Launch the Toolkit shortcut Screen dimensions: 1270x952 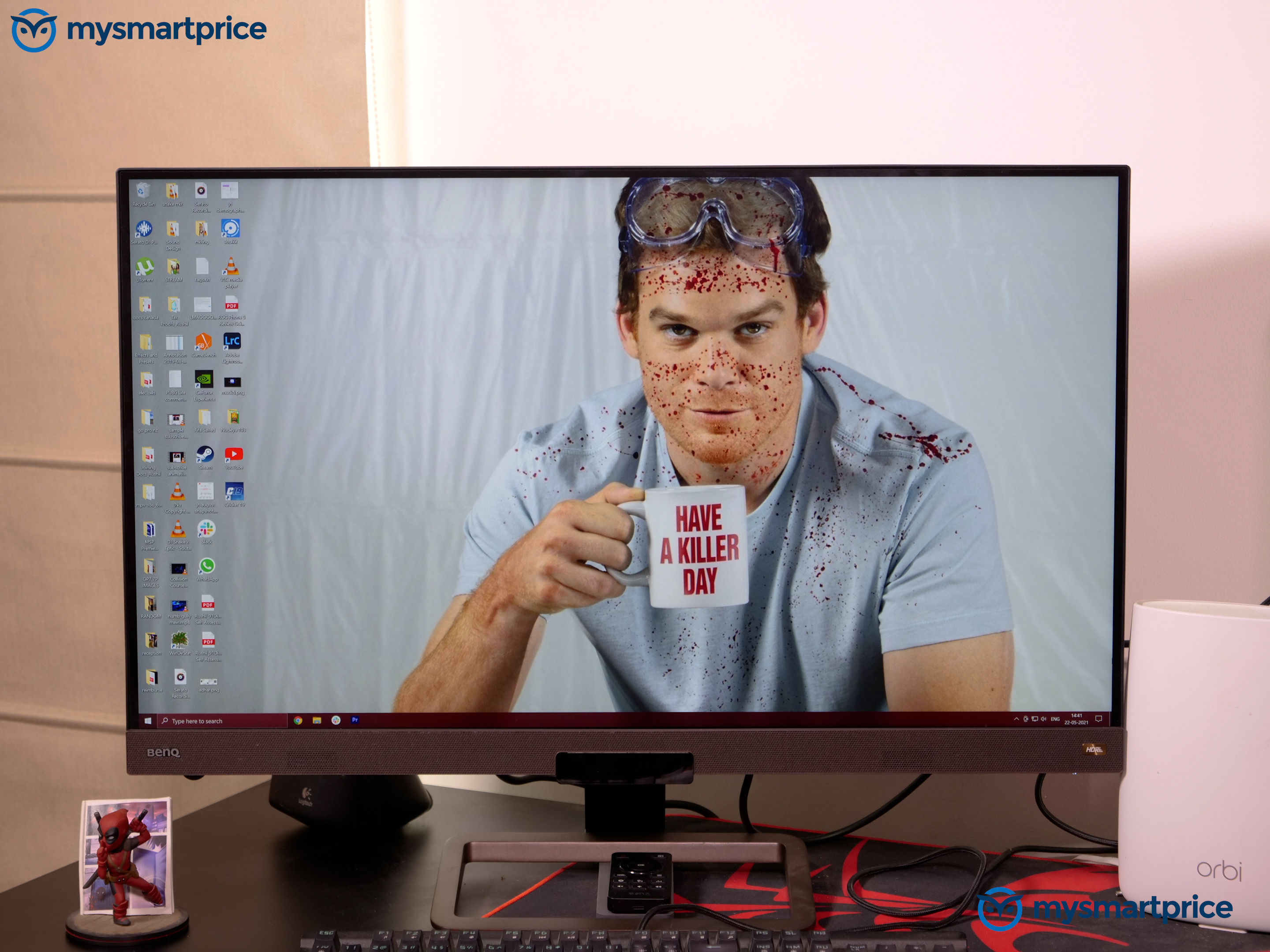coord(231,232)
